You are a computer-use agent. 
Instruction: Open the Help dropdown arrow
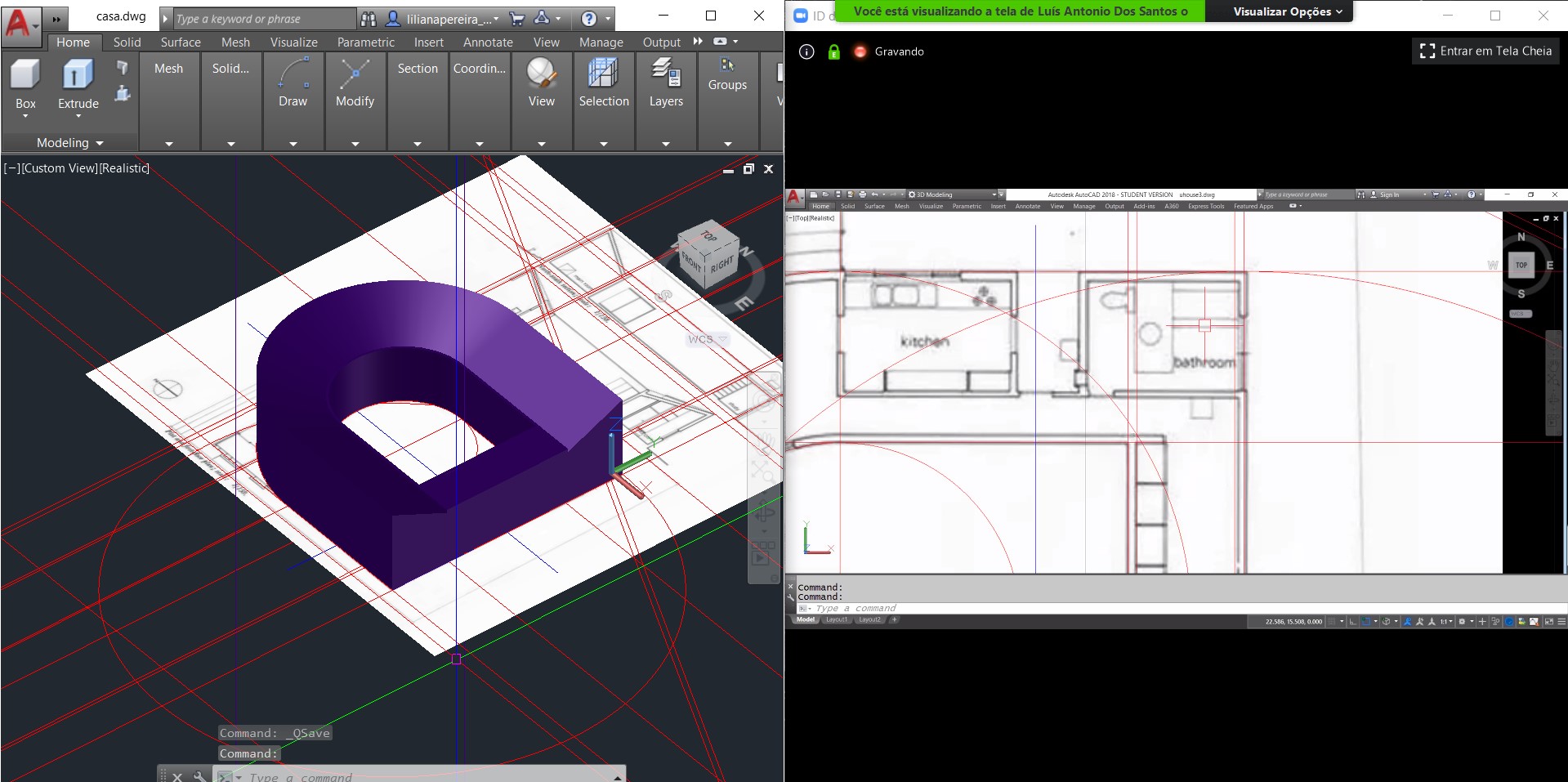click(x=607, y=19)
